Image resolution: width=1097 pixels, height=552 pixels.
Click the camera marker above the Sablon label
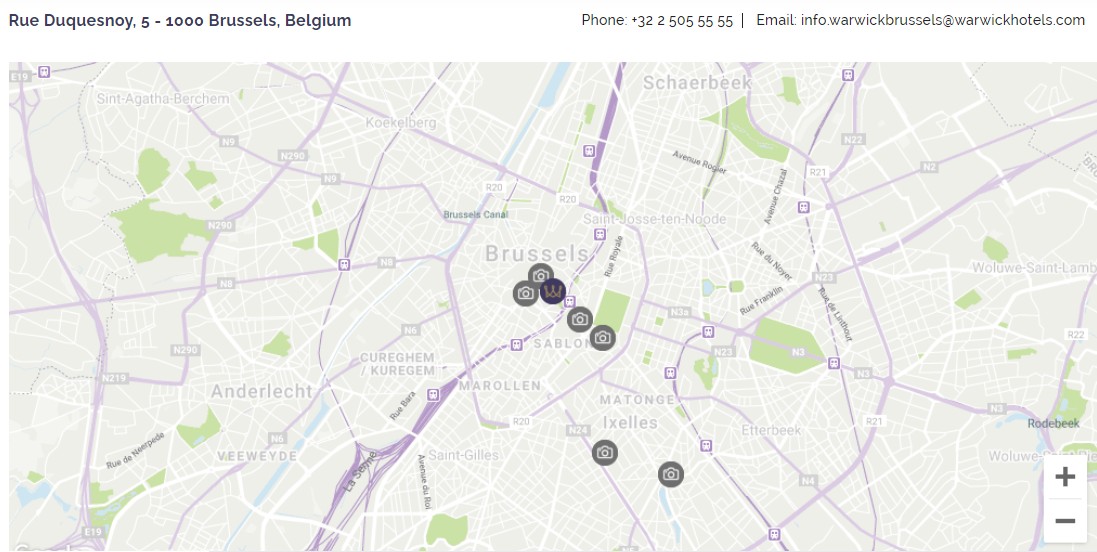coord(579,320)
